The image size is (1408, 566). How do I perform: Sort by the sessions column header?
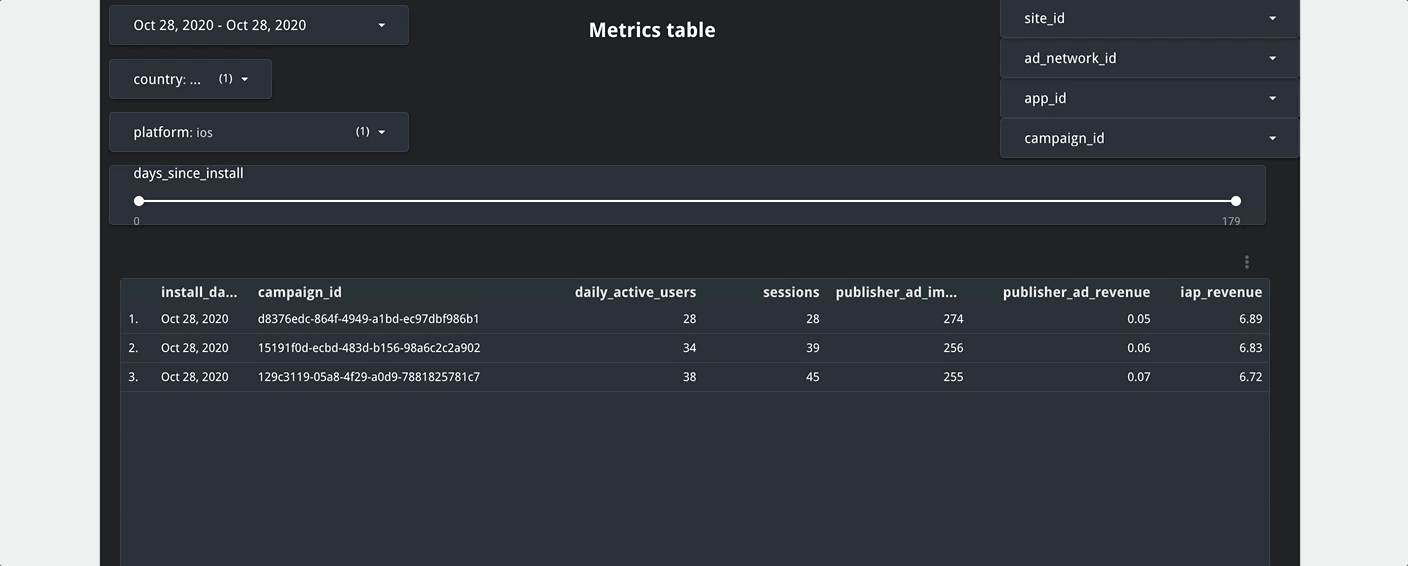tap(791, 292)
